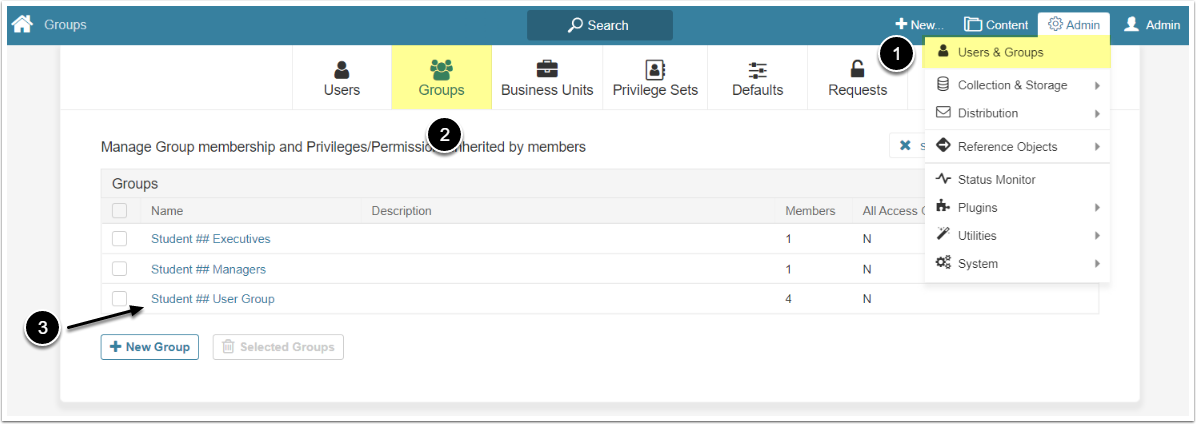Open the Business Units briefcase icon
This screenshot has width=1196, height=424.
(x=547, y=70)
